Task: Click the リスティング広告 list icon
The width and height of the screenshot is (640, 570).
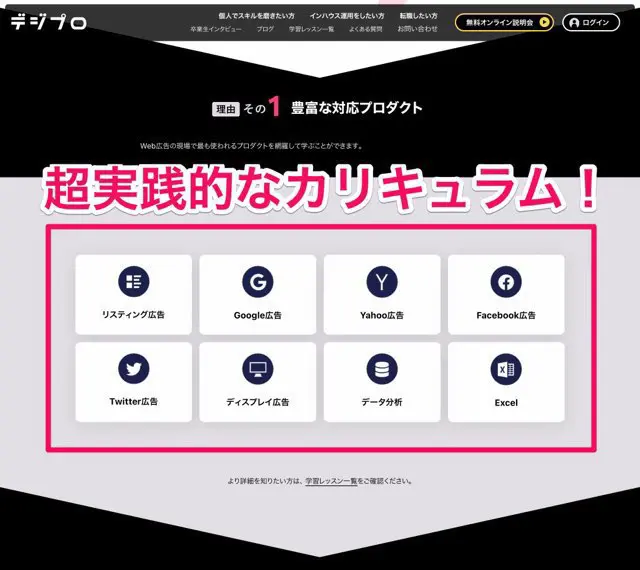Action: [x=133, y=281]
